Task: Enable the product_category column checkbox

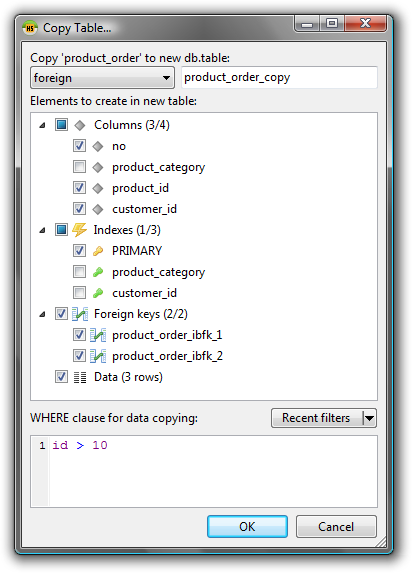Action: [79, 167]
